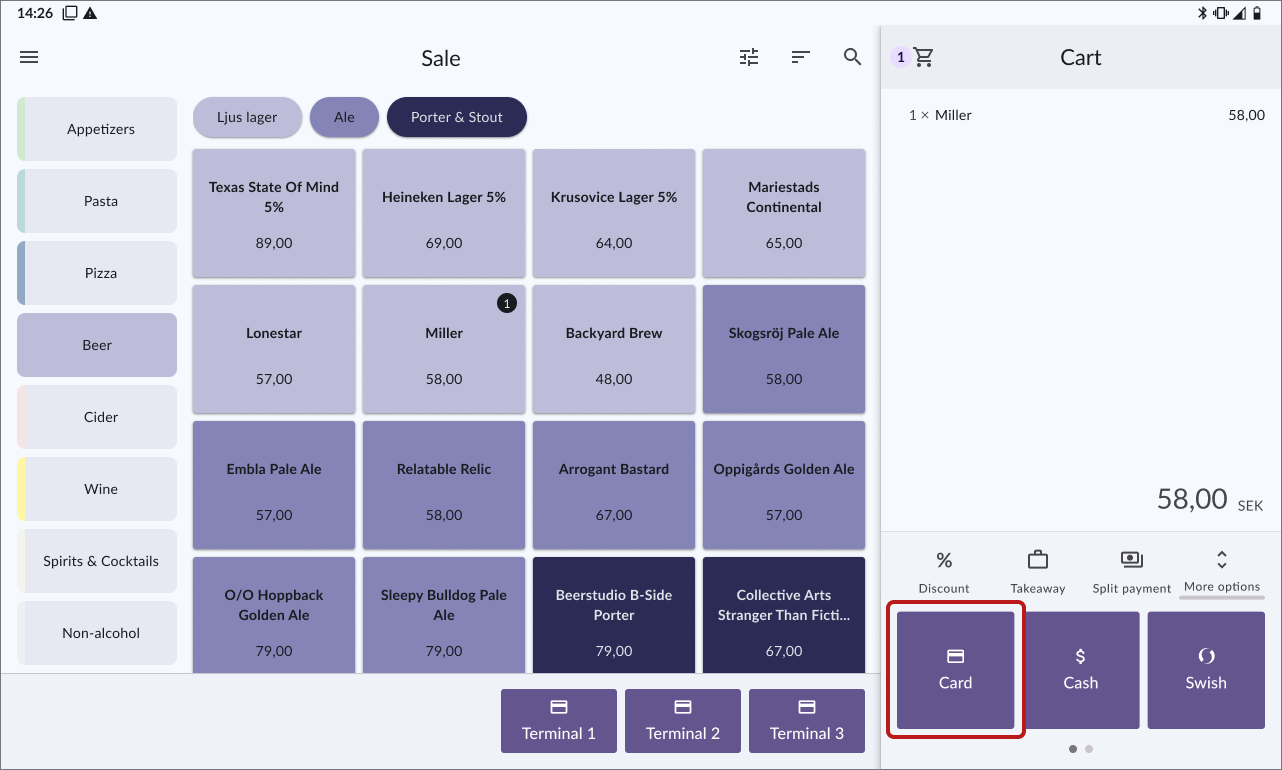Choose Split payment option

click(1131, 571)
